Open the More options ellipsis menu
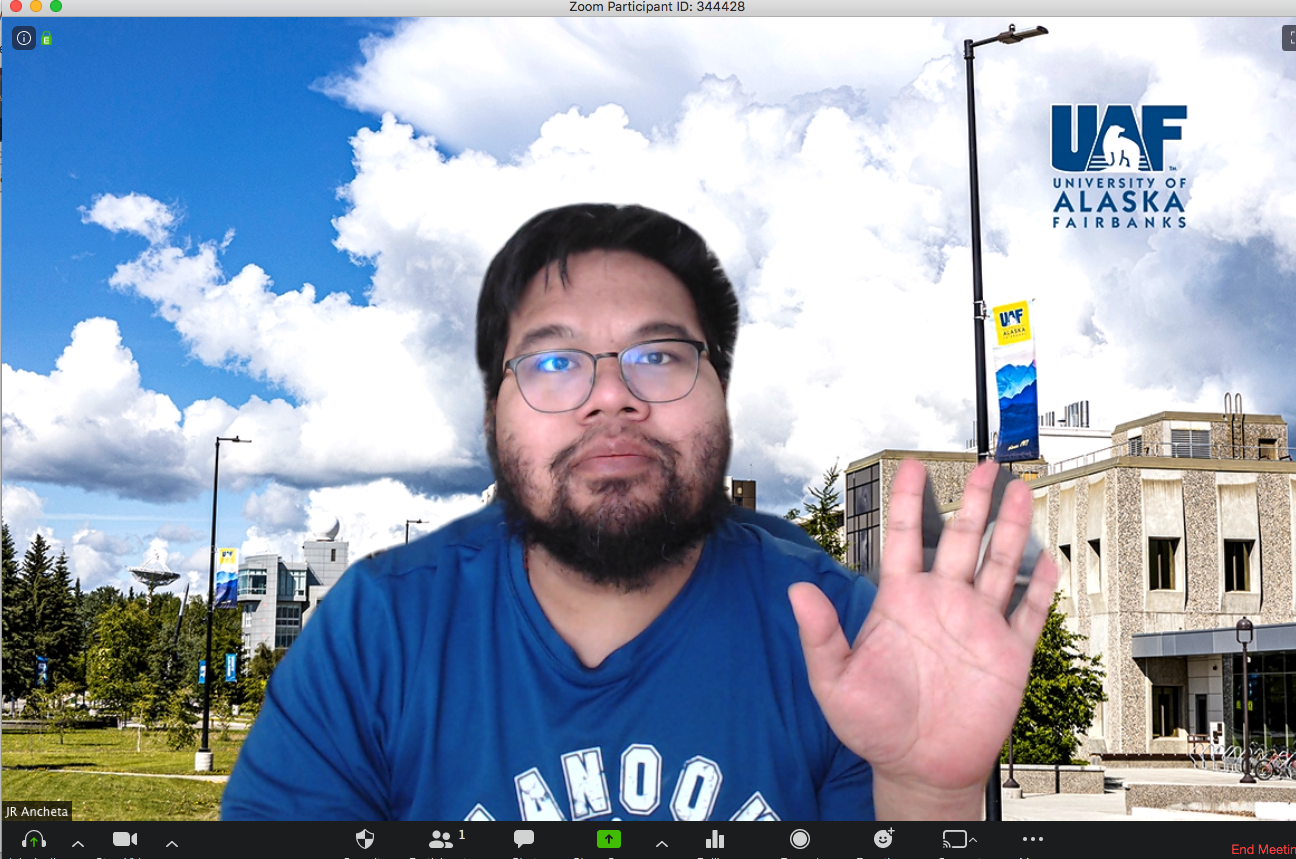The width and height of the screenshot is (1296, 859). tap(1033, 839)
